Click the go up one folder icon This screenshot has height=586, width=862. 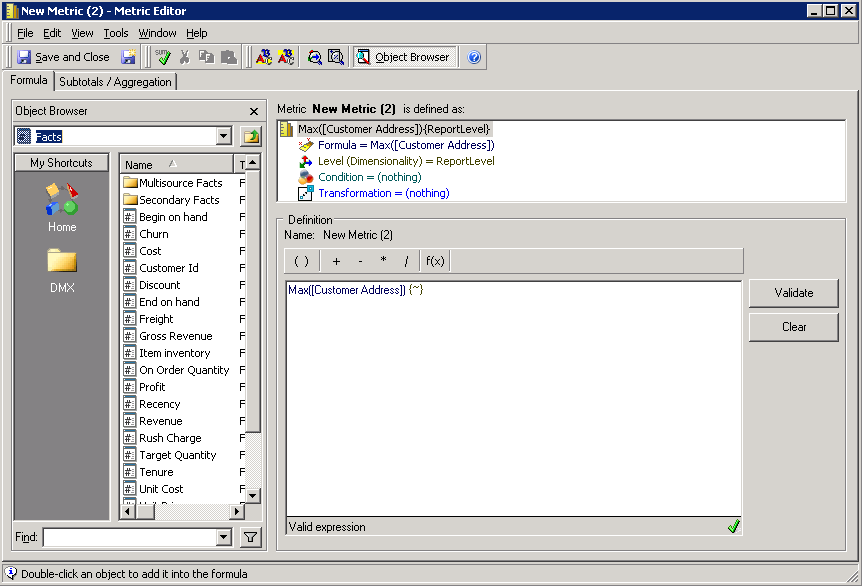click(250, 137)
